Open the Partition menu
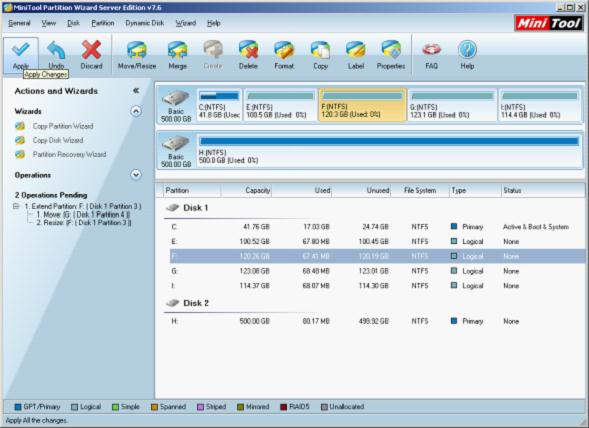Screen dimensions: 589x428 [103, 23]
